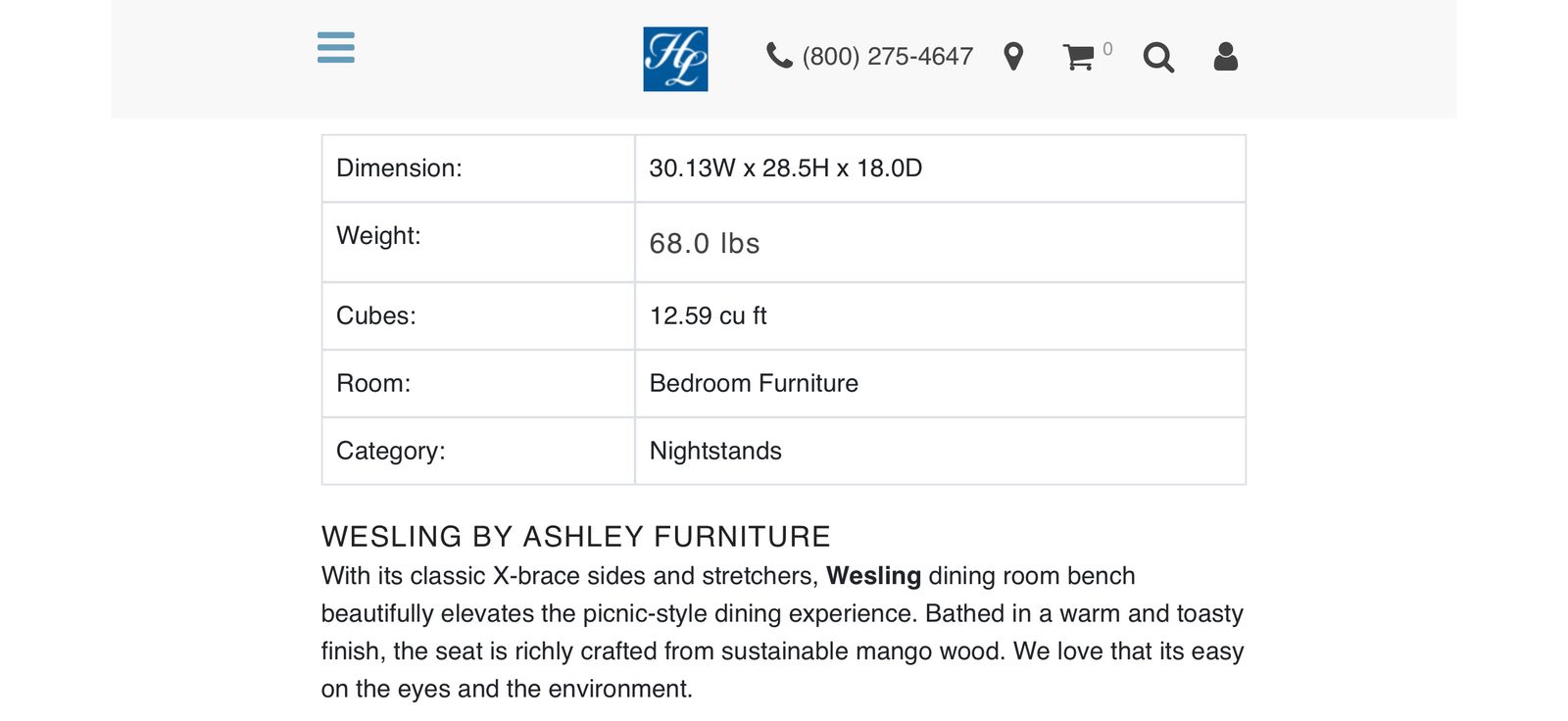
Task: Open the hamburger navigation menu
Action: click(x=336, y=47)
